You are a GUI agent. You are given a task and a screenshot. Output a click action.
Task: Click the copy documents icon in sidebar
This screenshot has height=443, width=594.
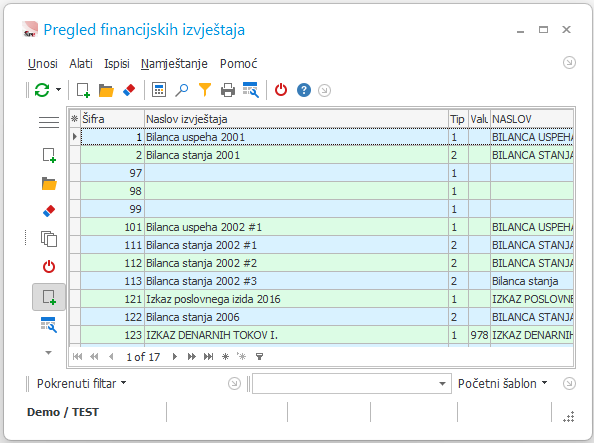coord(49,239)
